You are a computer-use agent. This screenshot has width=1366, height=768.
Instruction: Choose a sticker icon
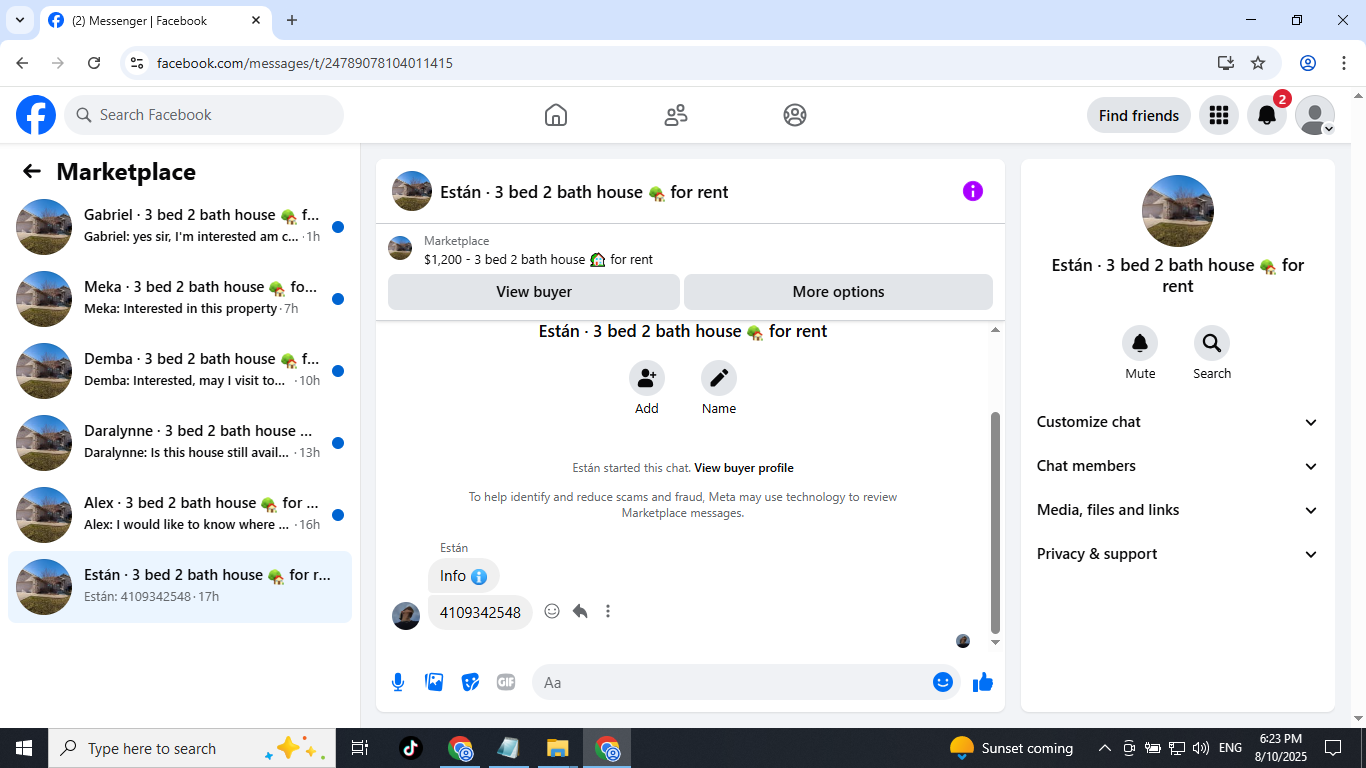[x=470, y=682]
